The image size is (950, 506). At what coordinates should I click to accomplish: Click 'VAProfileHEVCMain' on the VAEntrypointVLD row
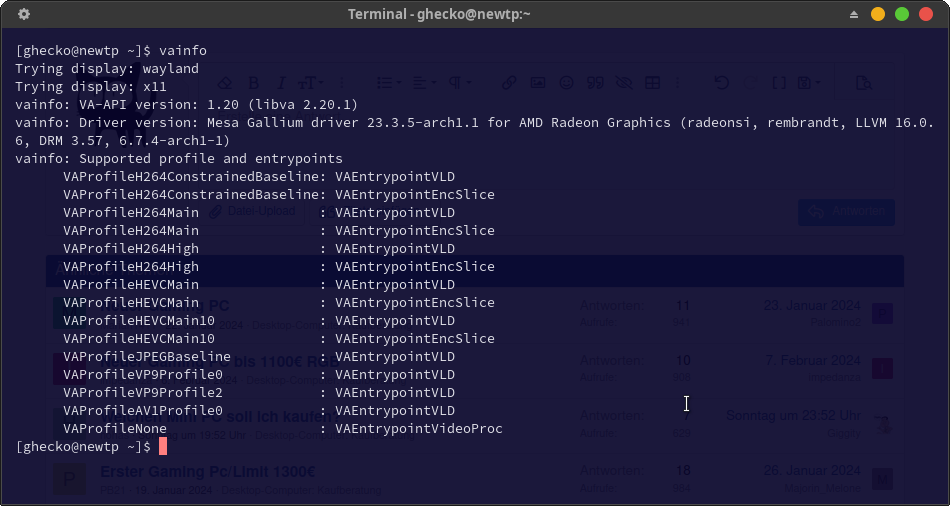[x=131, y=285]
